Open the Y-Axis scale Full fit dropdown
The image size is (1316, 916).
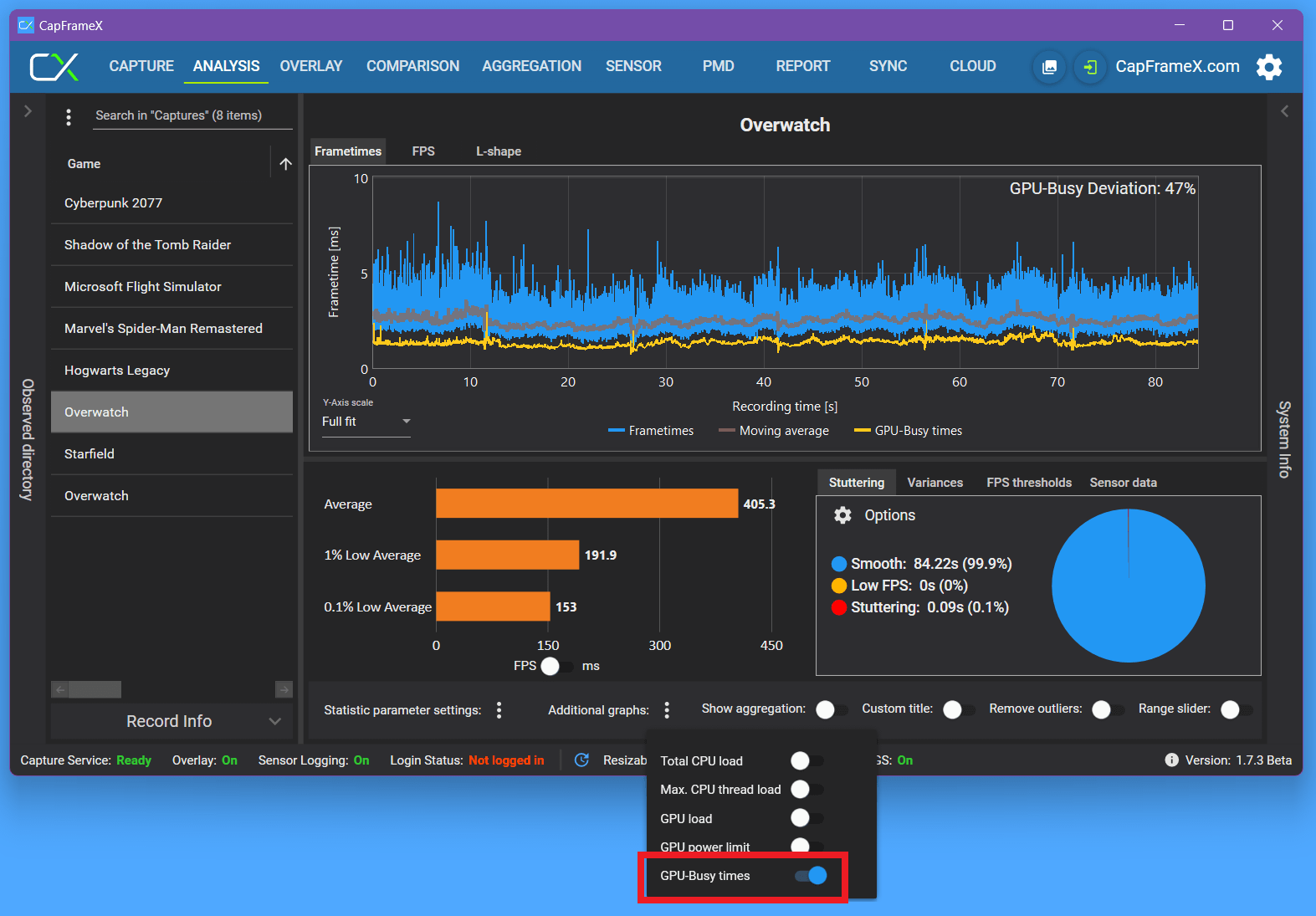(x=366, y=422)
